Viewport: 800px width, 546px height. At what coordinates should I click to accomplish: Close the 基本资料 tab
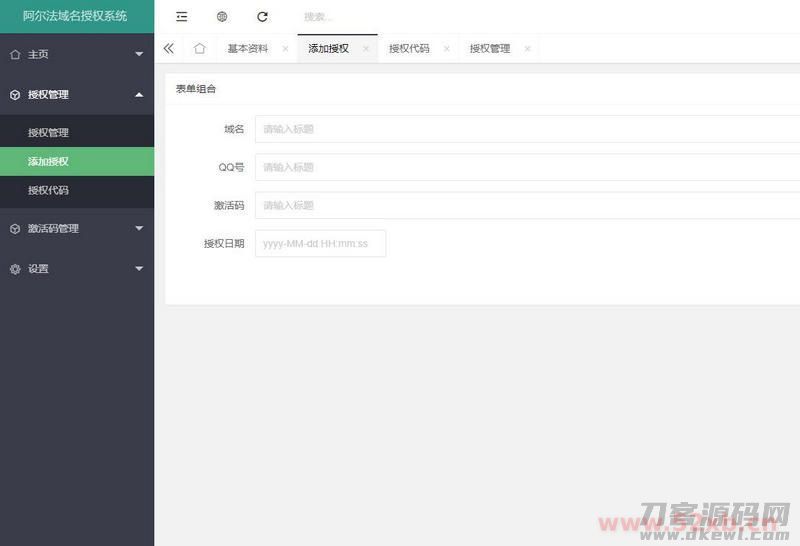(285, 49)
